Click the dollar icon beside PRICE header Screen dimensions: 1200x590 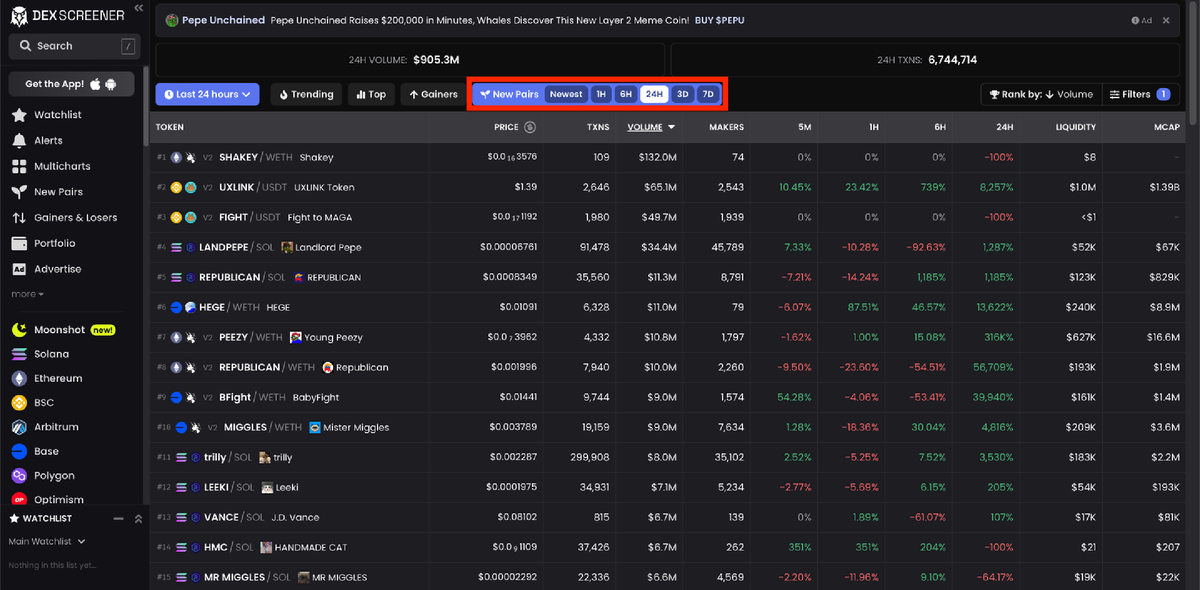tap(530, 127)
